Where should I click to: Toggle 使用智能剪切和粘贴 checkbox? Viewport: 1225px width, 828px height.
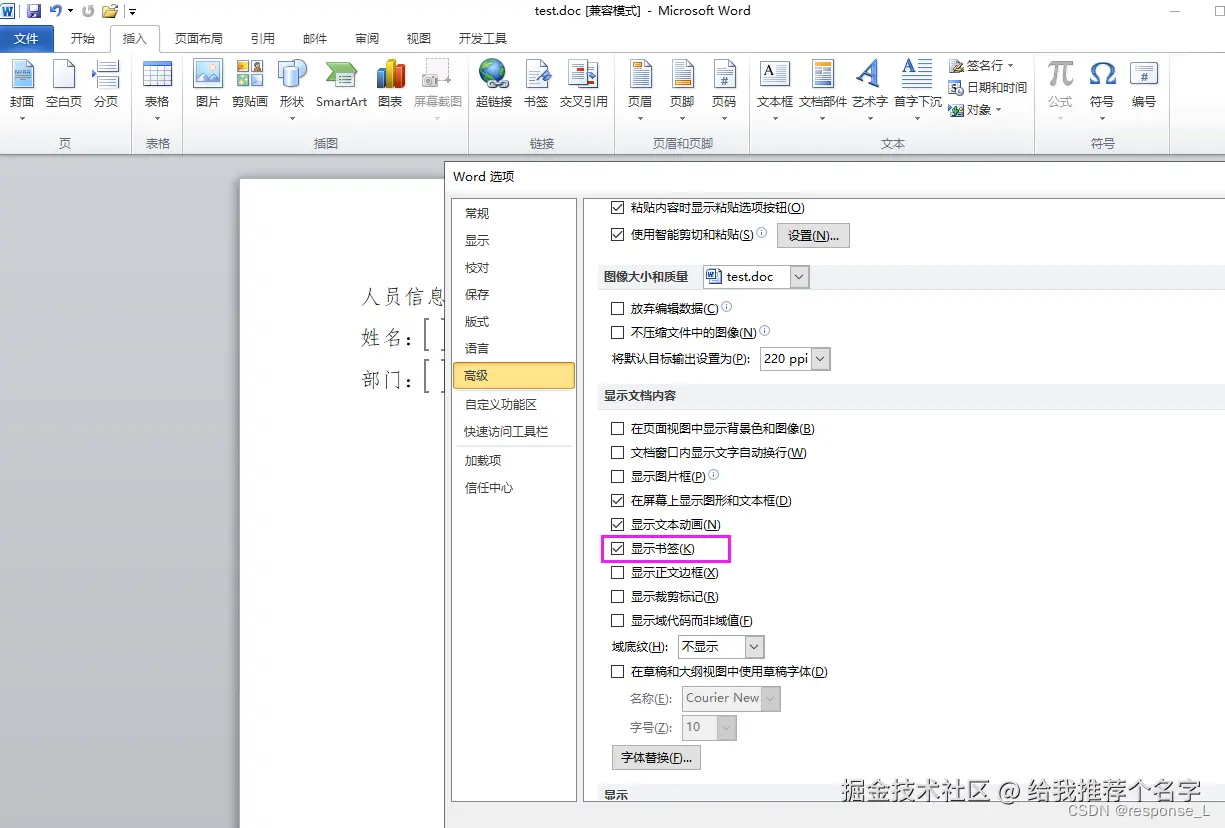(x=617, y=235)
